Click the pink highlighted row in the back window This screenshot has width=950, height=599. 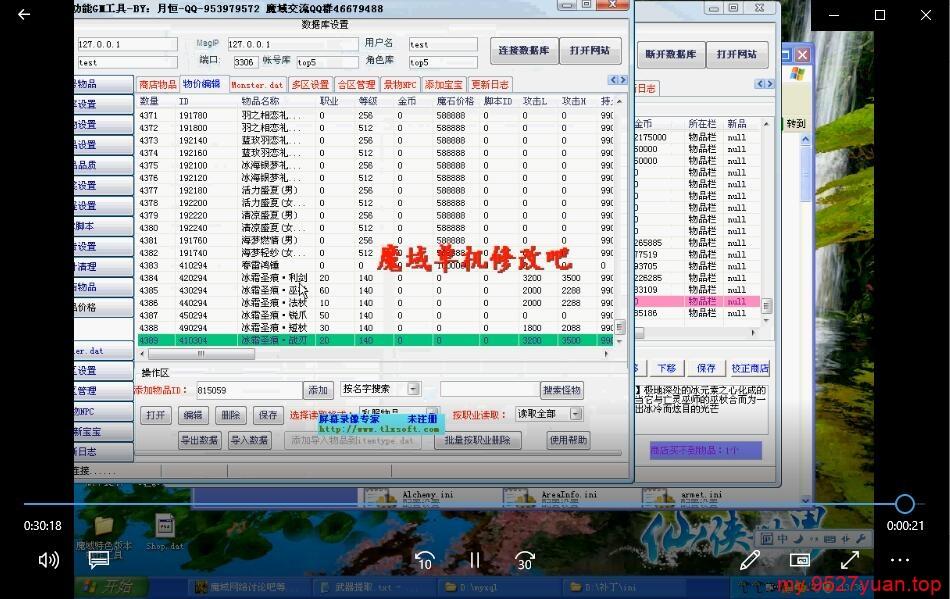697,301
